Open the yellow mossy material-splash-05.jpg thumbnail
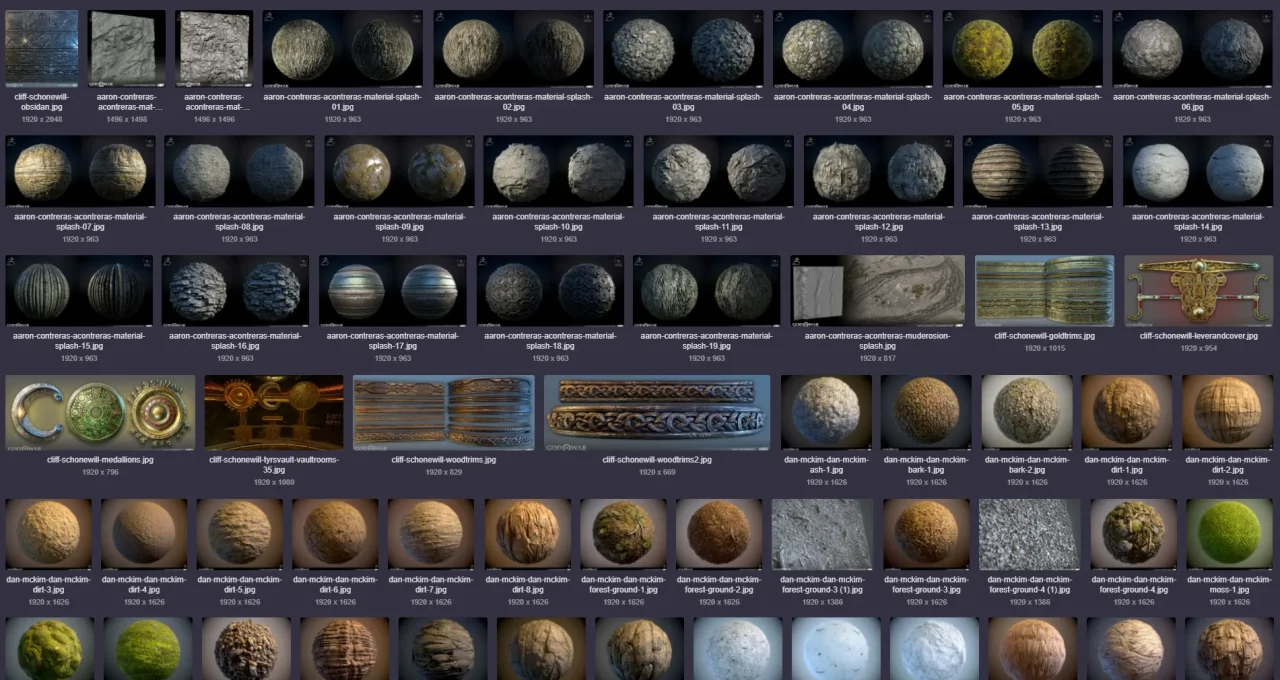This screenshot has width=1280, height=680. click(1022, 49)
